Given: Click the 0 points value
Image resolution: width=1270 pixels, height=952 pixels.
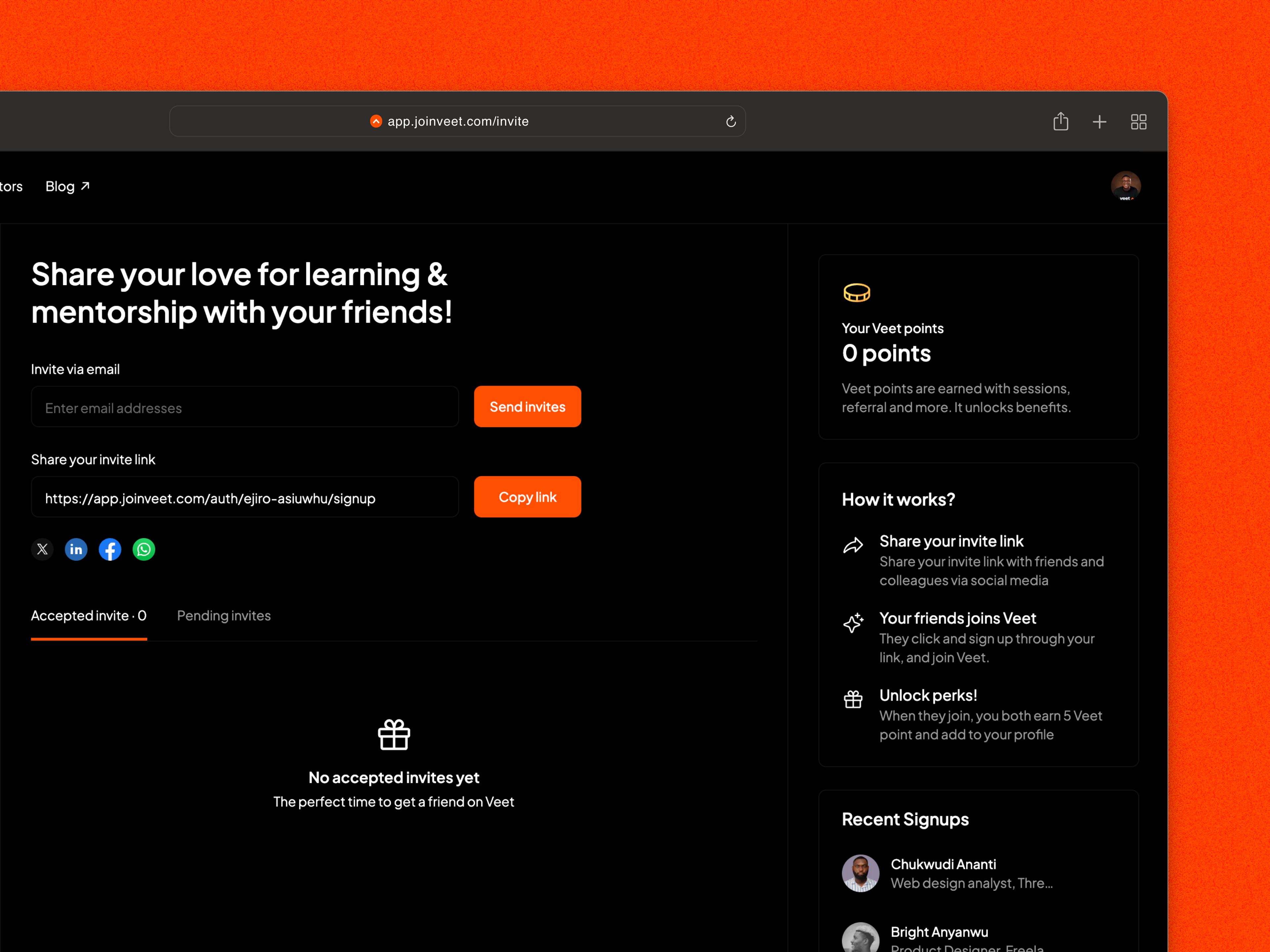Looking at the screenshot, I should (886, 353).
